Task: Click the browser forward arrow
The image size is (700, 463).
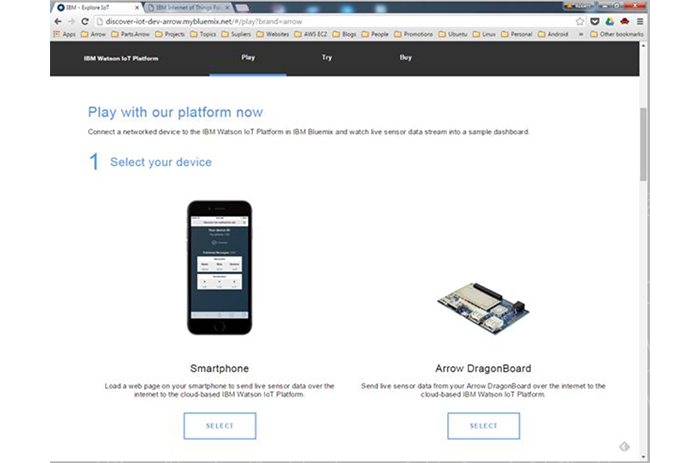Action: pos(71,21)
